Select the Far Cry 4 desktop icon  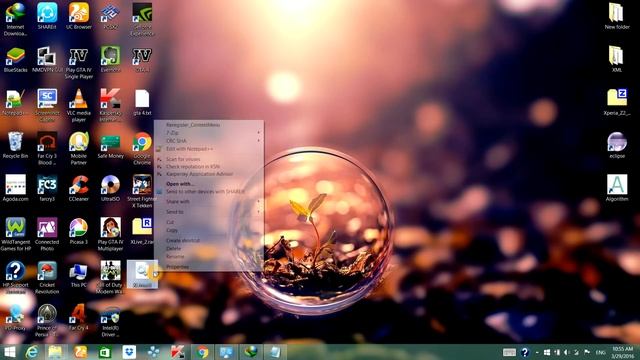(79, 318)
